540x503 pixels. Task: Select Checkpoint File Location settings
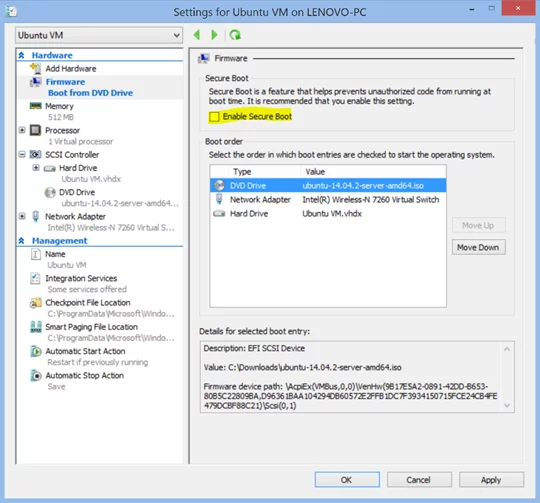[88, 303]
